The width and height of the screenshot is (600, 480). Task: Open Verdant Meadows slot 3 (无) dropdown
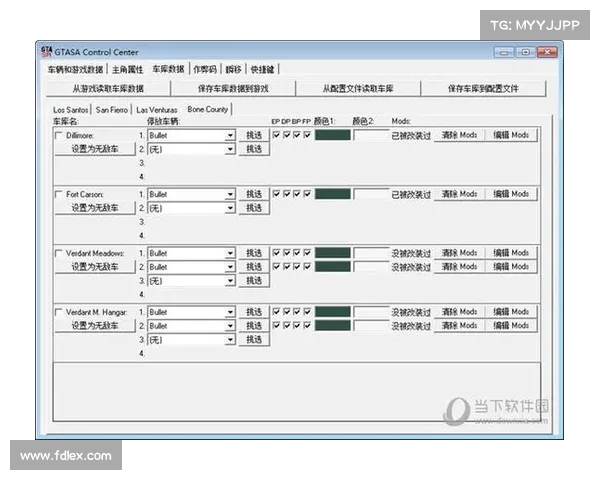click(230, 281)
